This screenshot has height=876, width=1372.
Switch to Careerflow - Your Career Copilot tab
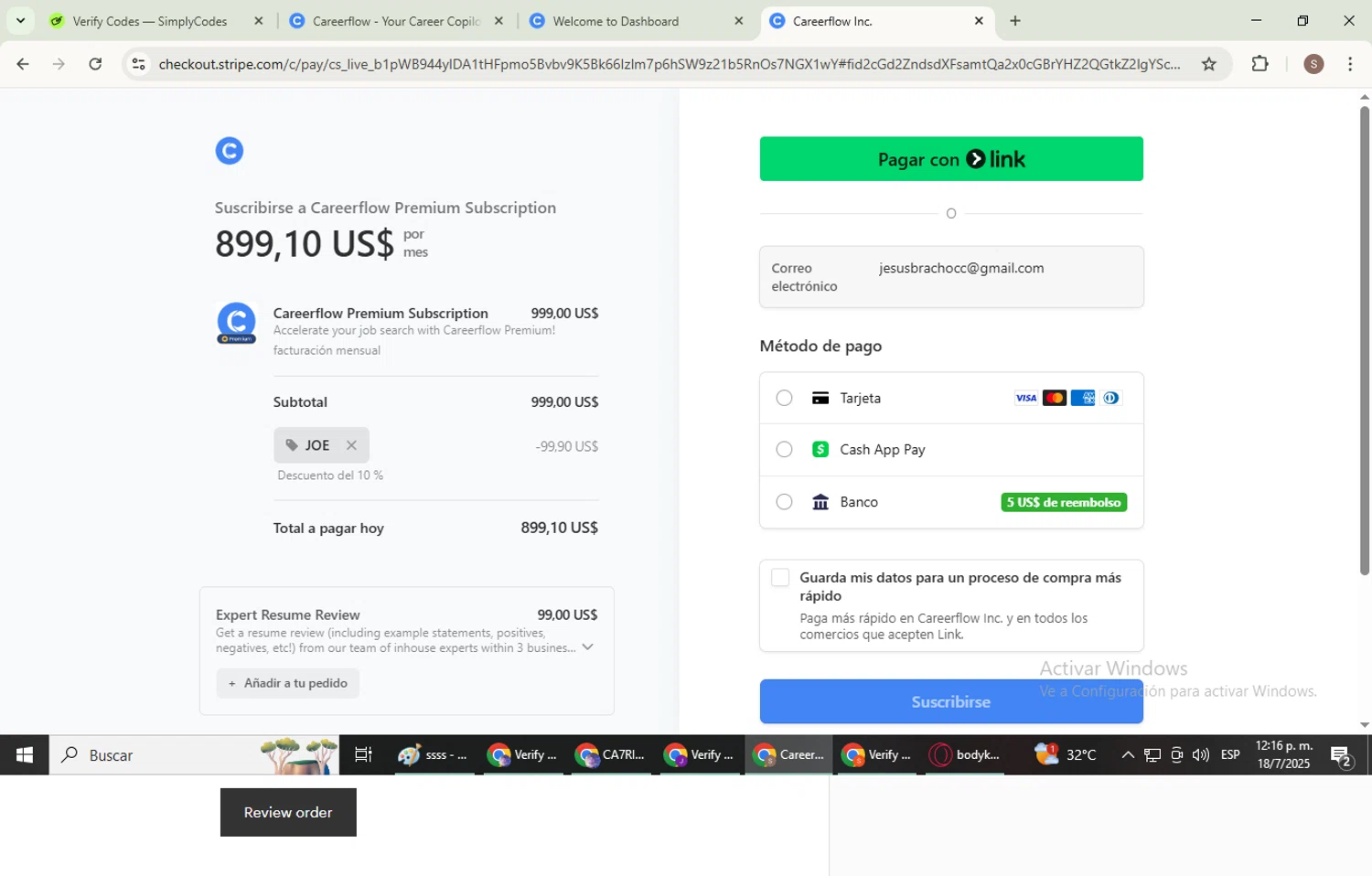(x=395, y=21)
